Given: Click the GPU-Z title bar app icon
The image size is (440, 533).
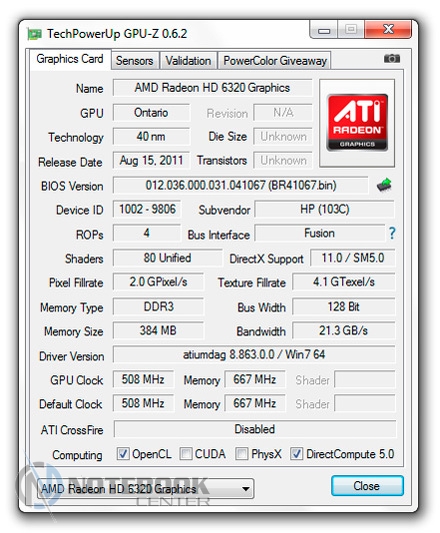Looking at the screenshot, I should tap(34, 34).
